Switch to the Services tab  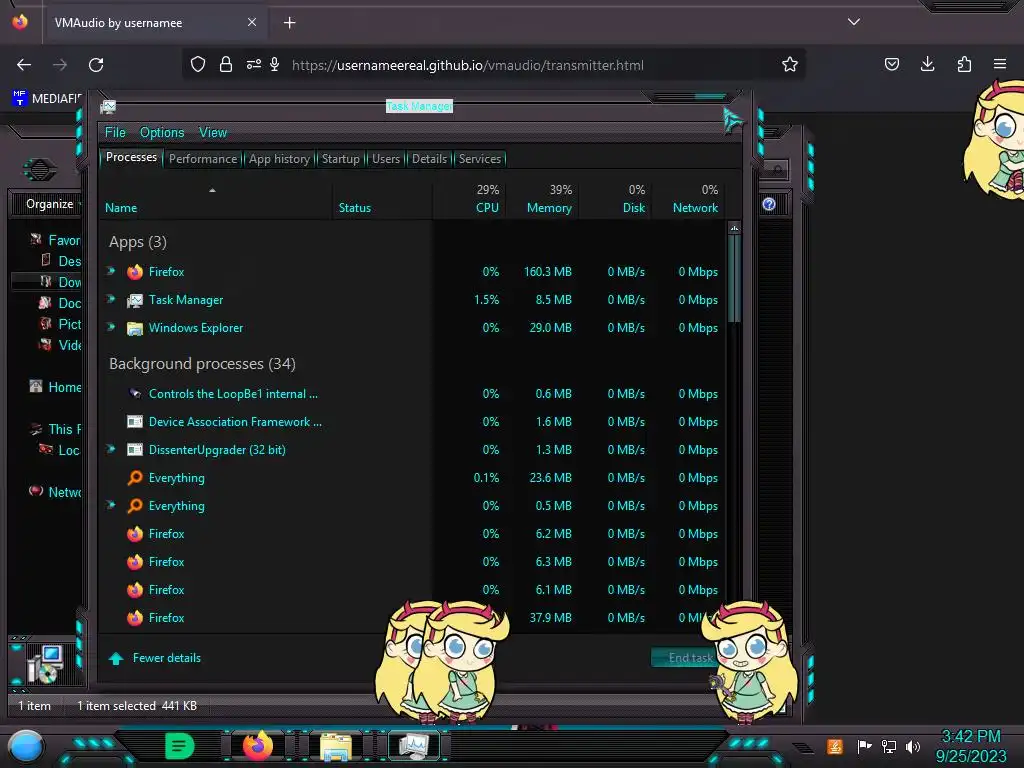click(479, 159)
